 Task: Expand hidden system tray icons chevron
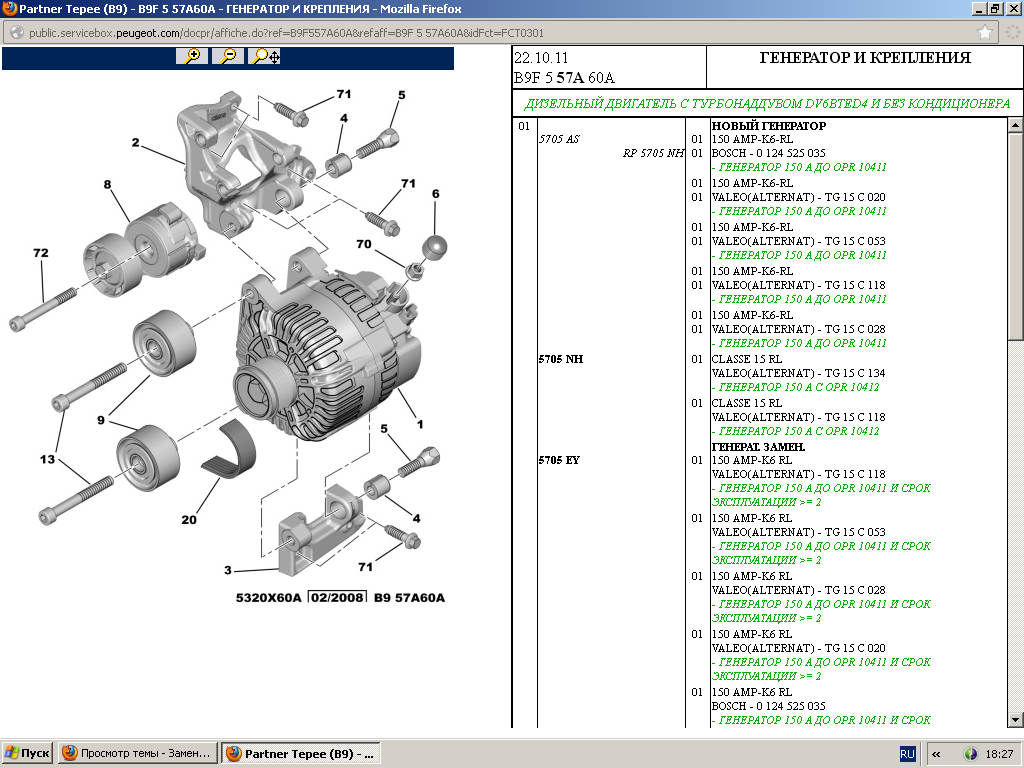click(936, 753)
